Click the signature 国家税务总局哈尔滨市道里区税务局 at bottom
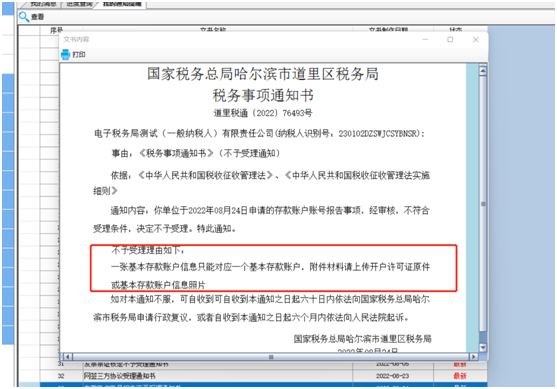 362,339
